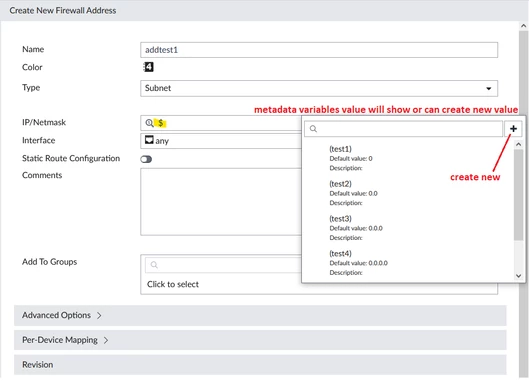The image size is (529, 382).
Task: Click the IP/Netmask input field
Action: (221, 123)
